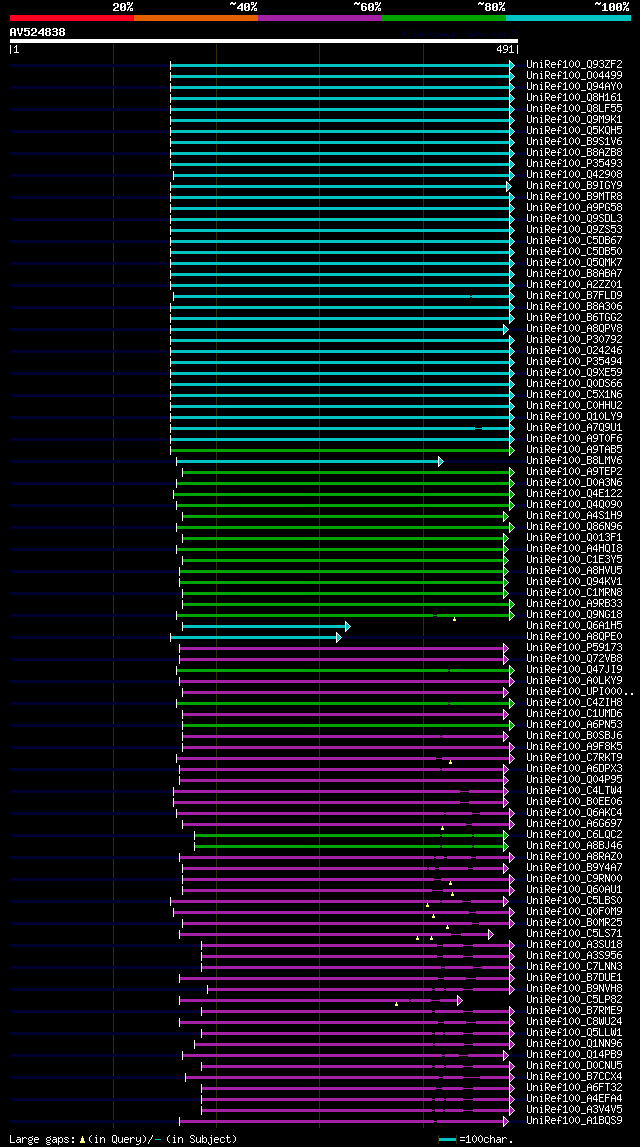Click the cyan ~100% identity legend segment
The image size is (640, 1147).
tap(568, 18)
